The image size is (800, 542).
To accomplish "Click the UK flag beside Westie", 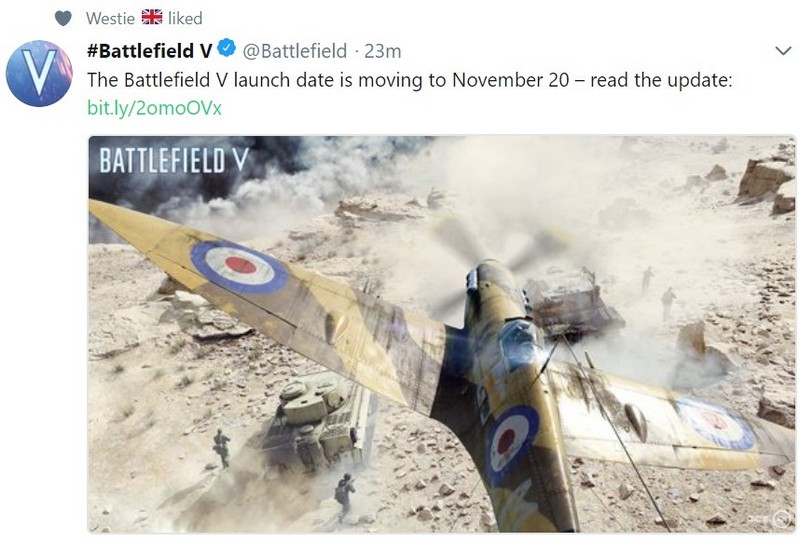I will coord(152,17).
